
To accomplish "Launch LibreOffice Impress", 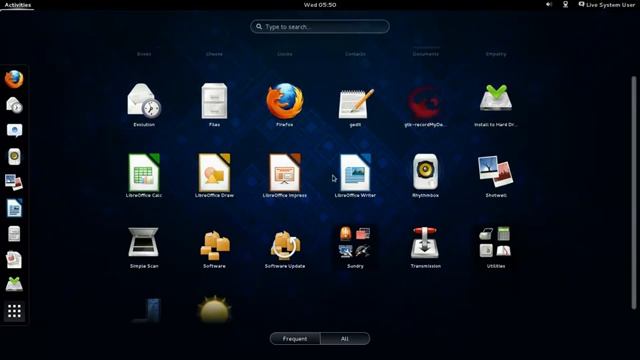I will point(284,176).
